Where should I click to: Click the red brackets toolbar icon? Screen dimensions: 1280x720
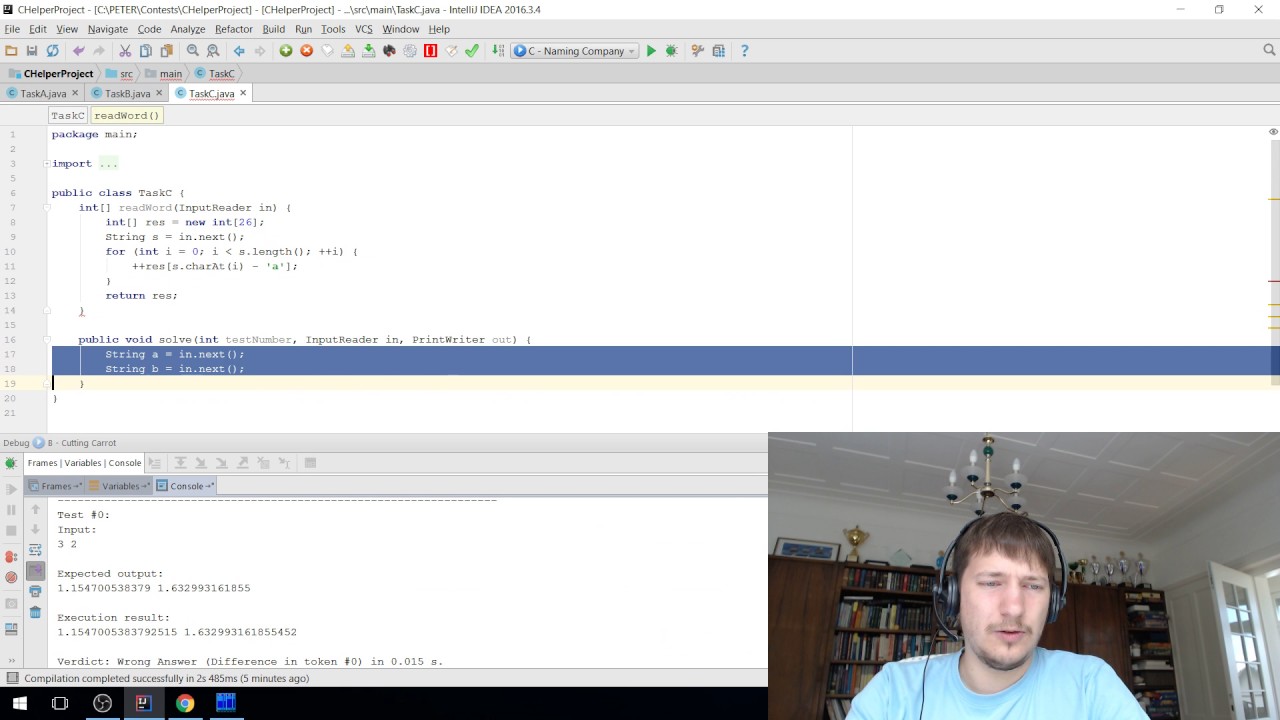pyautogui.click(x=431, y=51)
